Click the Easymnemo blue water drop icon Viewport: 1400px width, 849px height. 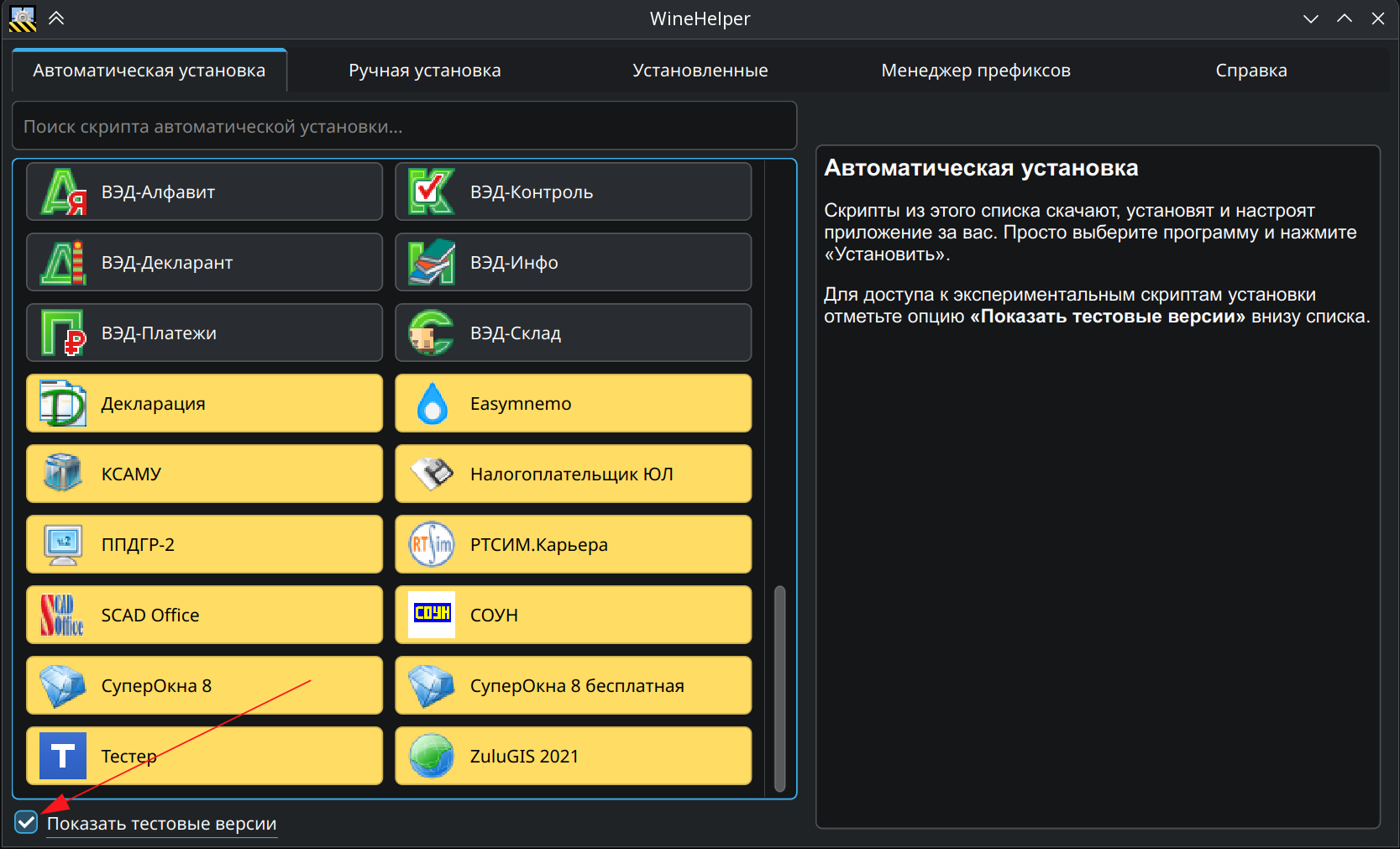[x=432, y=403]
